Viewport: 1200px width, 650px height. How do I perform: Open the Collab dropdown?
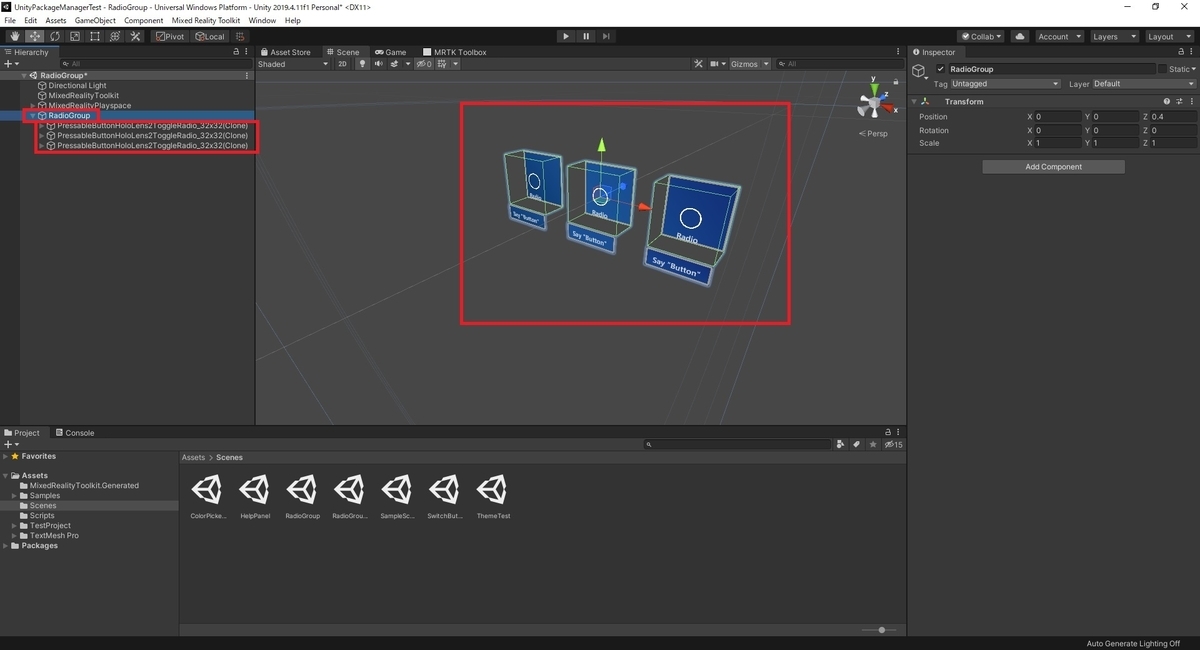[981, 36]
